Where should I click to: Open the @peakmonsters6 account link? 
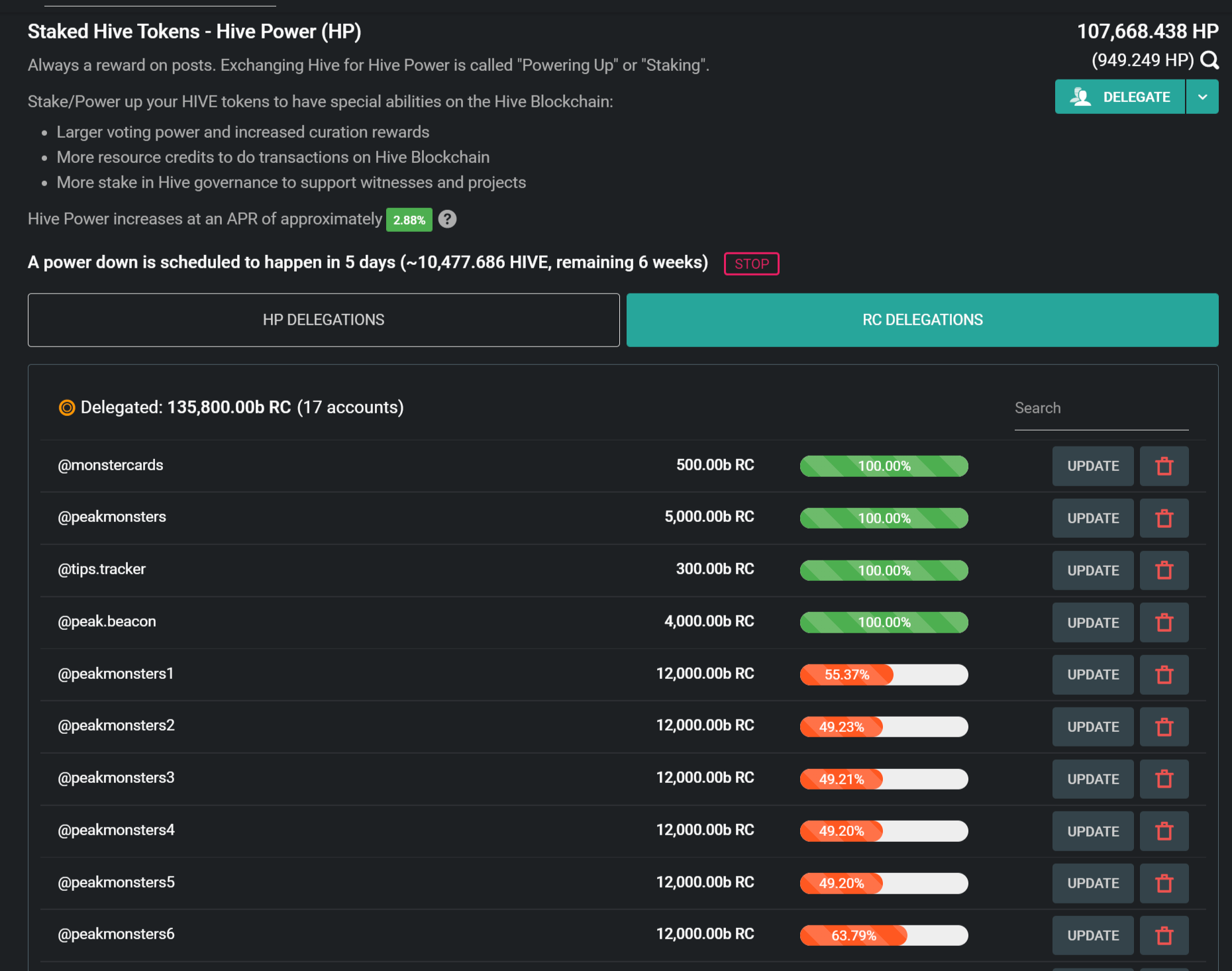[117, 934]
